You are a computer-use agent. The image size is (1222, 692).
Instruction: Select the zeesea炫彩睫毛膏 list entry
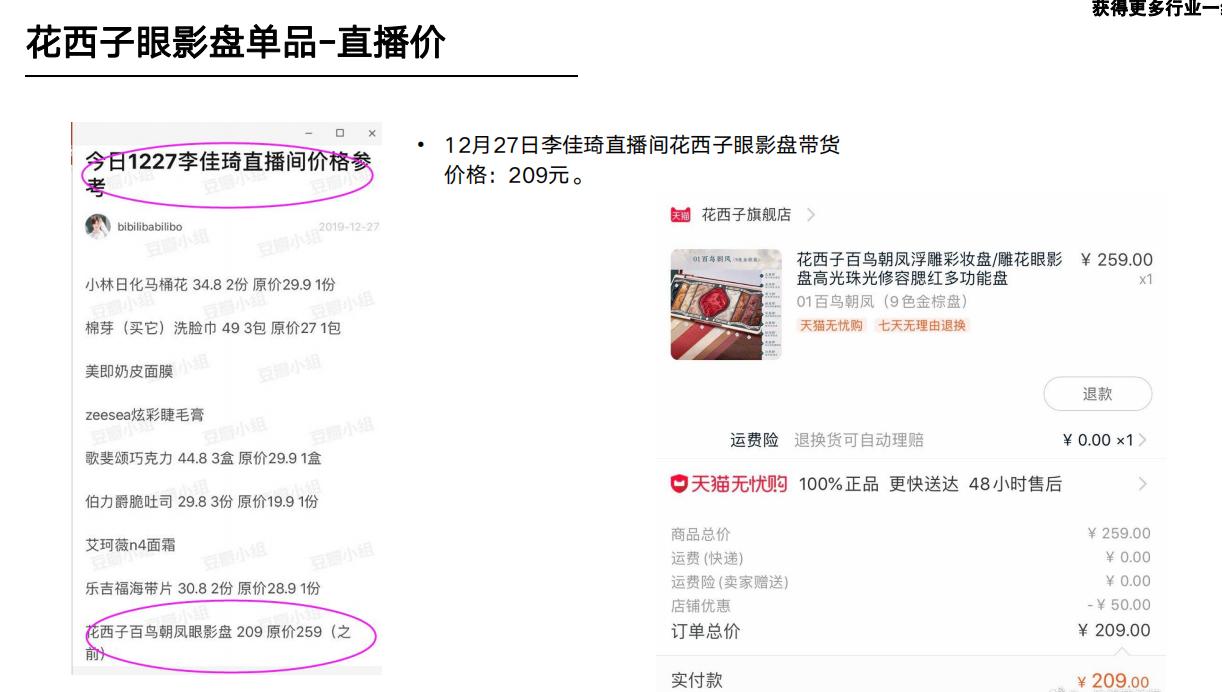(x=145, y=415)
